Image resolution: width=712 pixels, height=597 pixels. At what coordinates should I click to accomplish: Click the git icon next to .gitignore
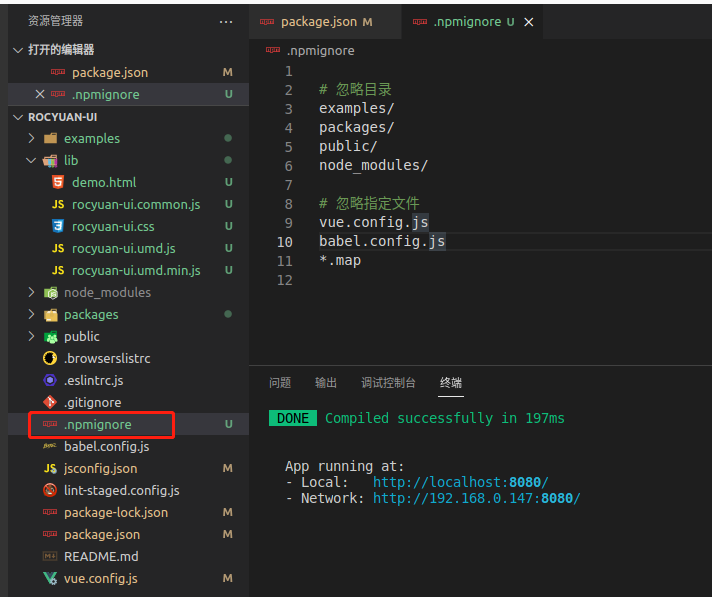pyautogui.click(x=50, y=402)
